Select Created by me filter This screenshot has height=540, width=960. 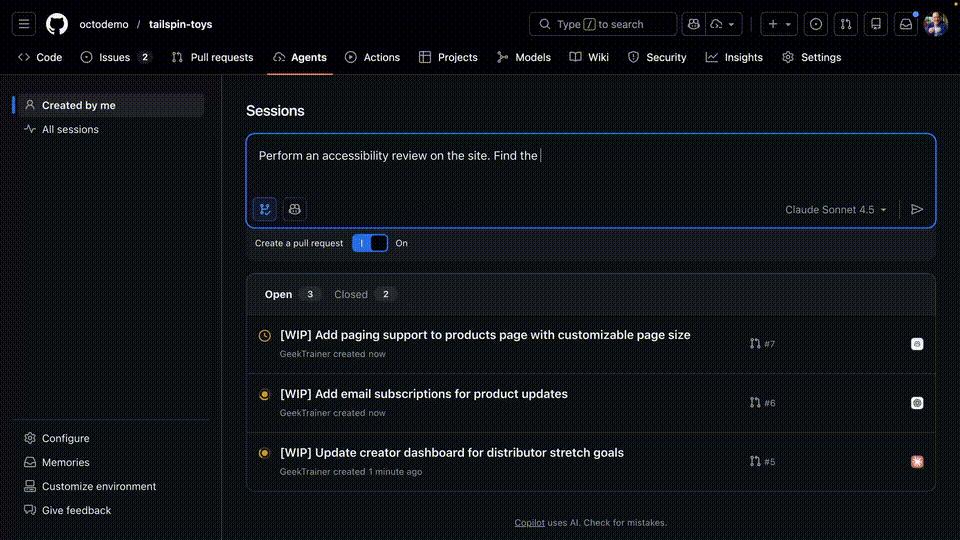point(111,105)
